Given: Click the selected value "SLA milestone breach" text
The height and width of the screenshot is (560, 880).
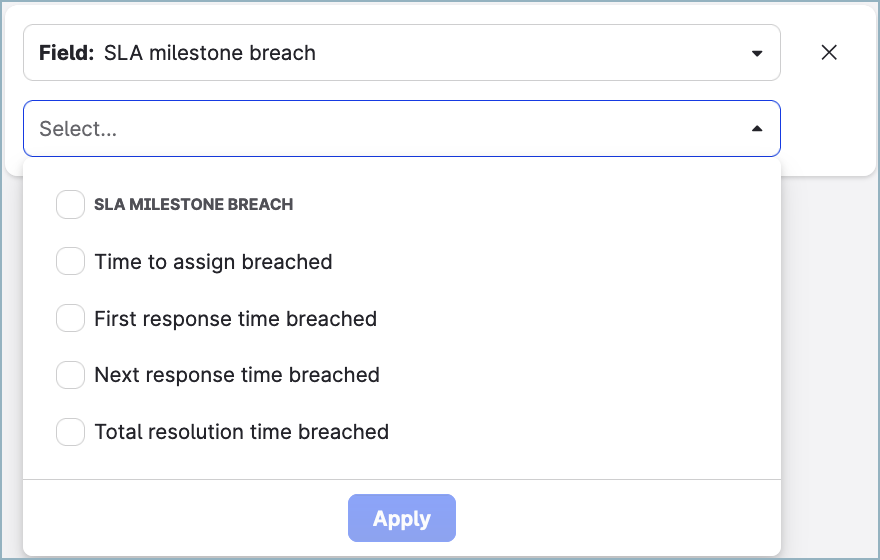Looking at the screenshot, I should click(209, 53).
